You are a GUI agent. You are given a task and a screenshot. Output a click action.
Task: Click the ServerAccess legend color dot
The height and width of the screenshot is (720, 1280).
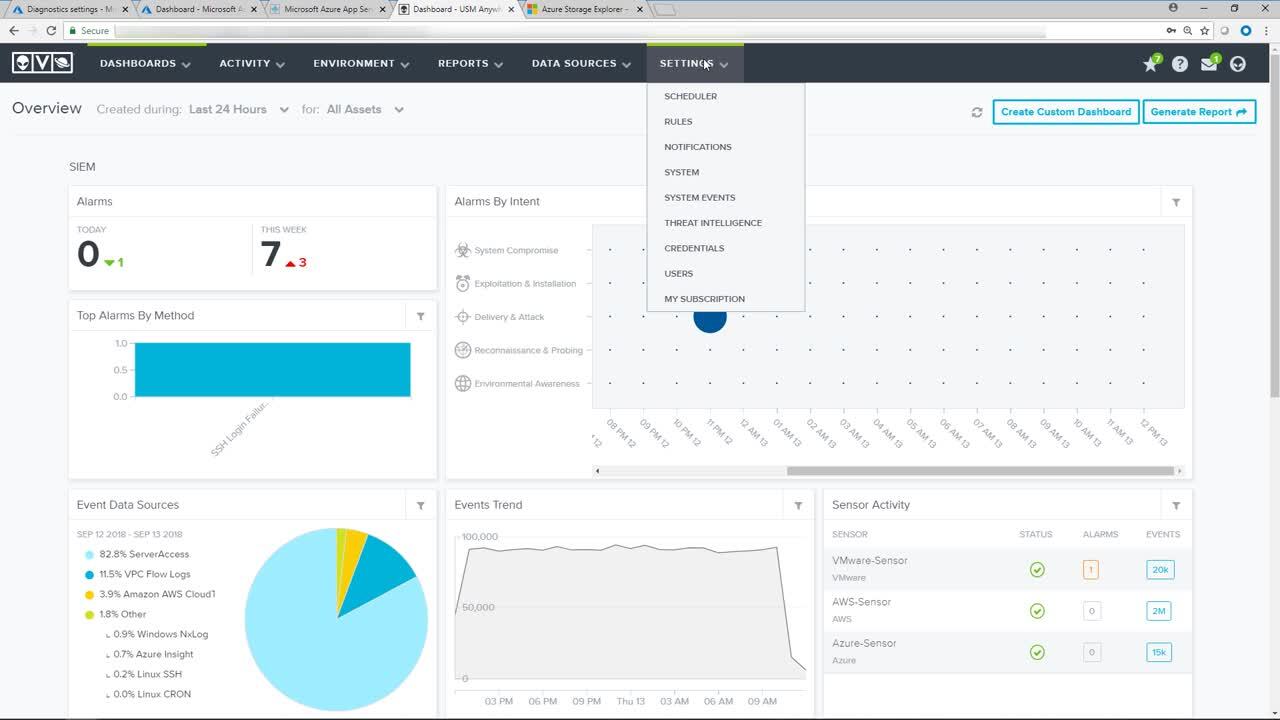[89, 554]
